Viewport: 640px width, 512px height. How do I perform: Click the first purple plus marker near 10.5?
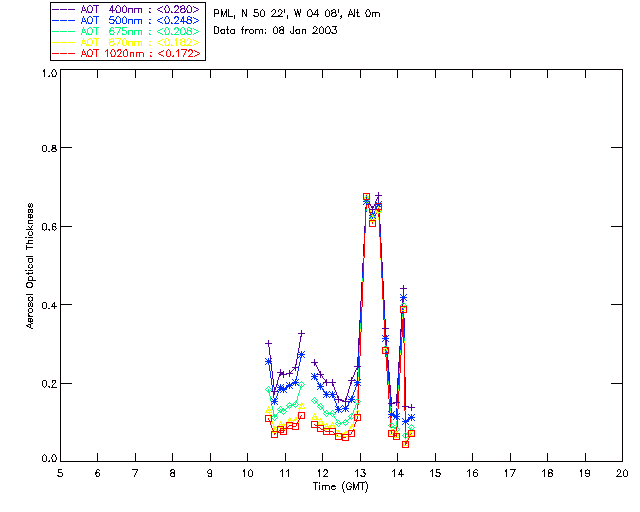click(x=268, y=343)
